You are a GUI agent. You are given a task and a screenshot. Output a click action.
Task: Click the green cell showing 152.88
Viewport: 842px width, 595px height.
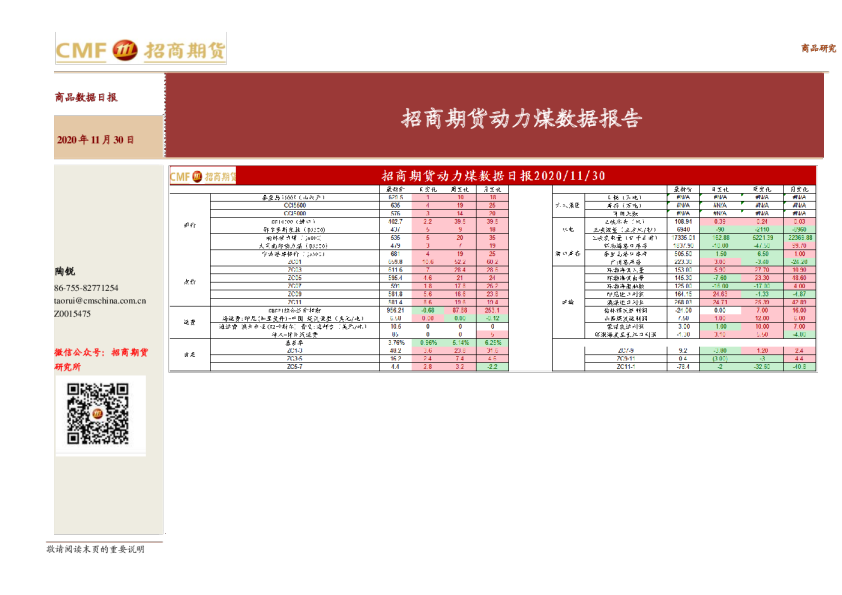click(720, 237)
